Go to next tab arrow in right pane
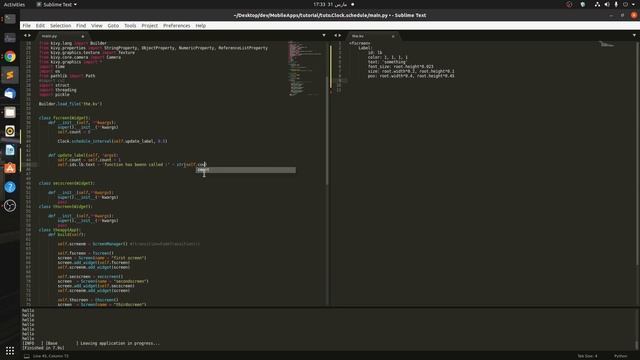The height and width of the screenshot is (360, 640). click(x=340, y=36)
